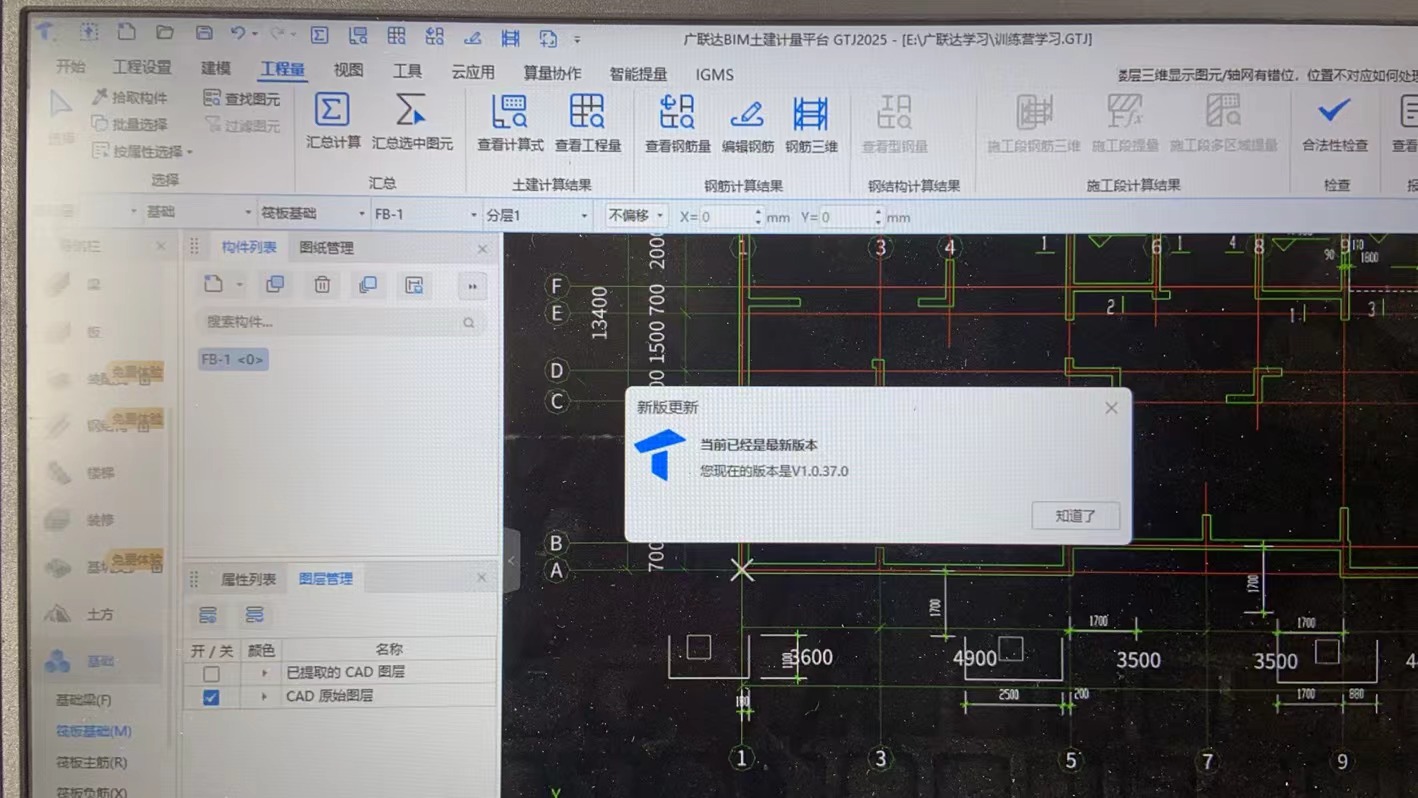The image size is (1418, 798).
Task: Delete component with trash icon in 构件列表
Action: pos(322,285)
